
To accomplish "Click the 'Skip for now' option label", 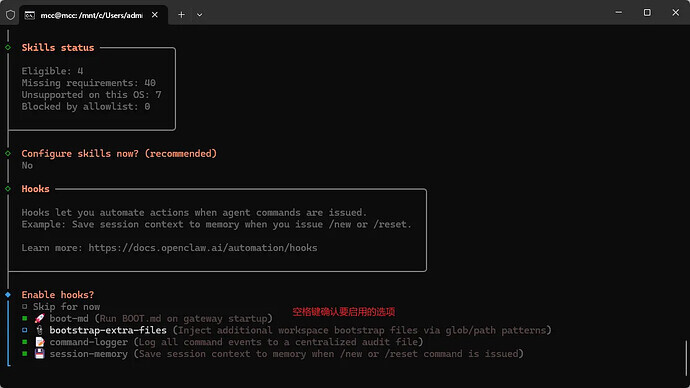I will (66, 307).
